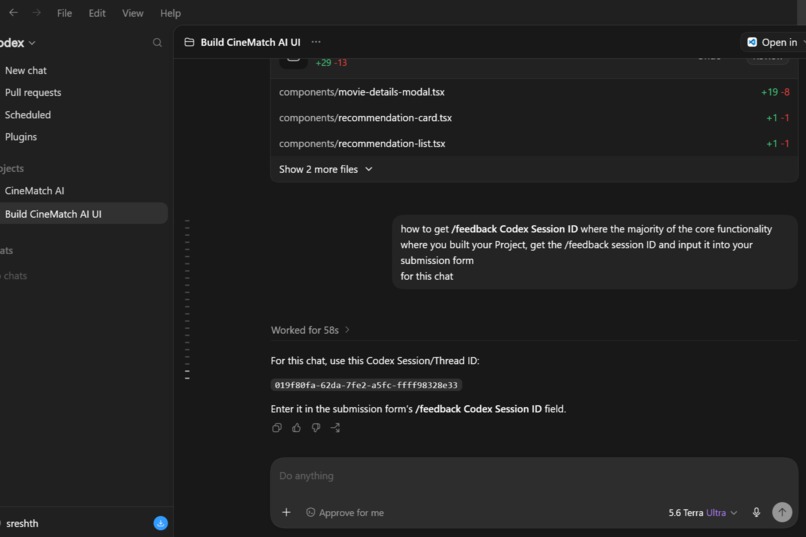Click the folder icon beside Build CineMatch AI UI
This screenshot has height=537, width=806.
(189, 42)
